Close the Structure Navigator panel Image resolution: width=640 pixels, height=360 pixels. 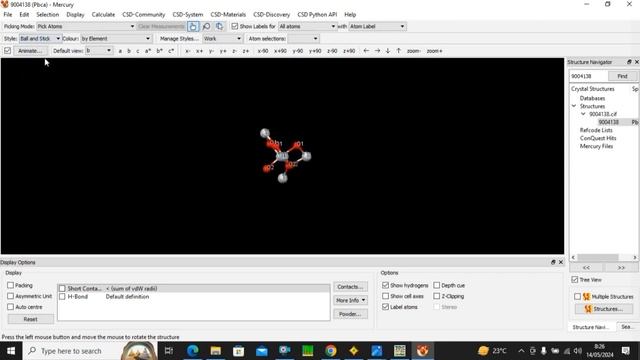636,62
